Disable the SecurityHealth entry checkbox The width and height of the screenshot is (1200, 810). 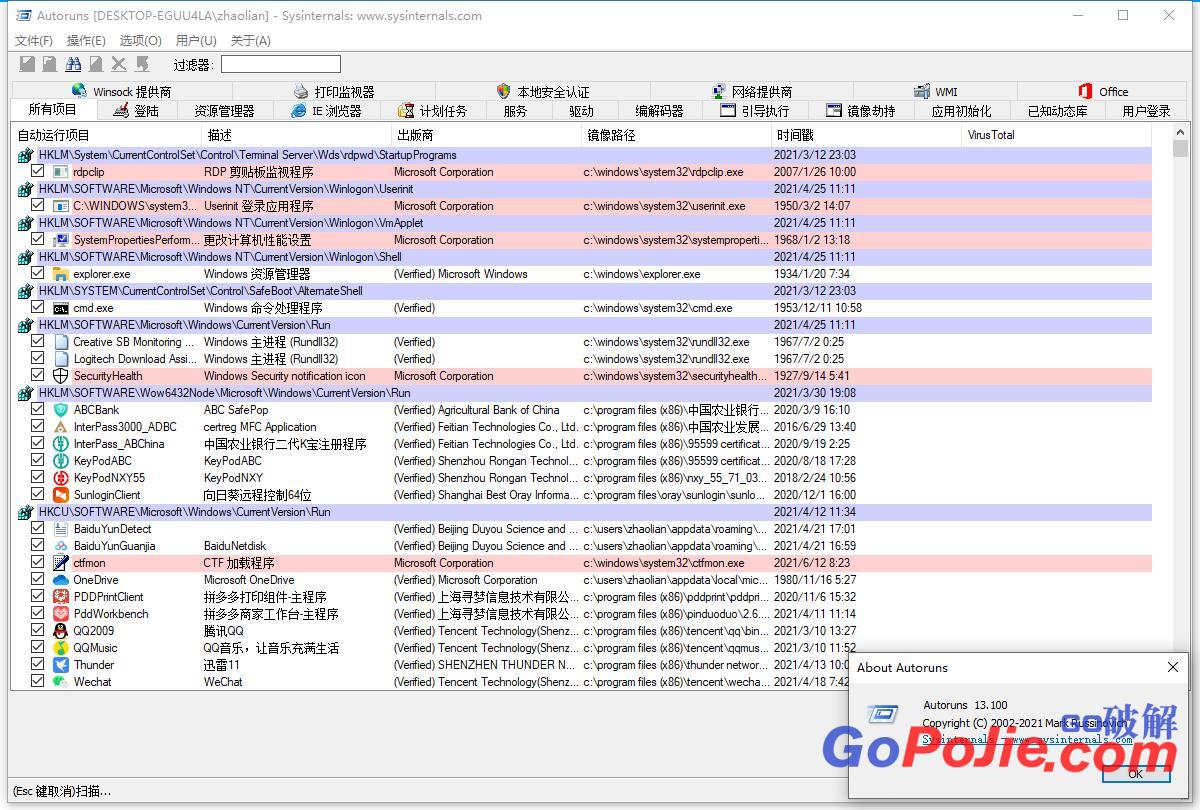pyautogui.click(x=38, y=376)
